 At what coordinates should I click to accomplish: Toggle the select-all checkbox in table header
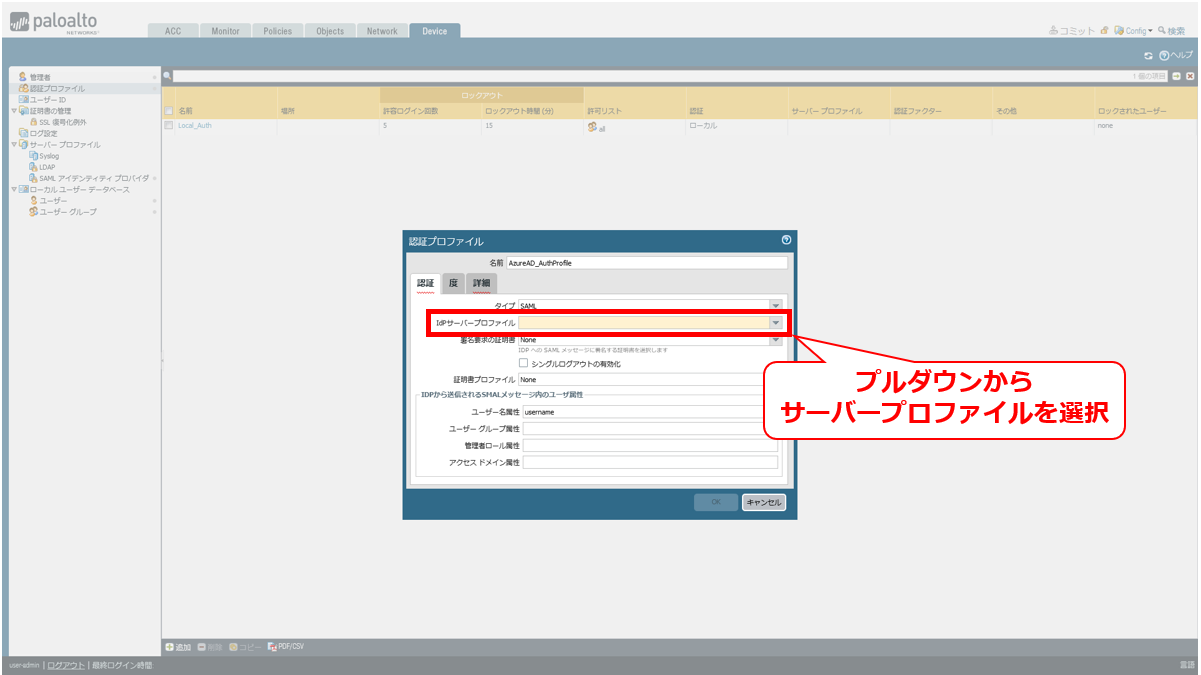point(169,111)
